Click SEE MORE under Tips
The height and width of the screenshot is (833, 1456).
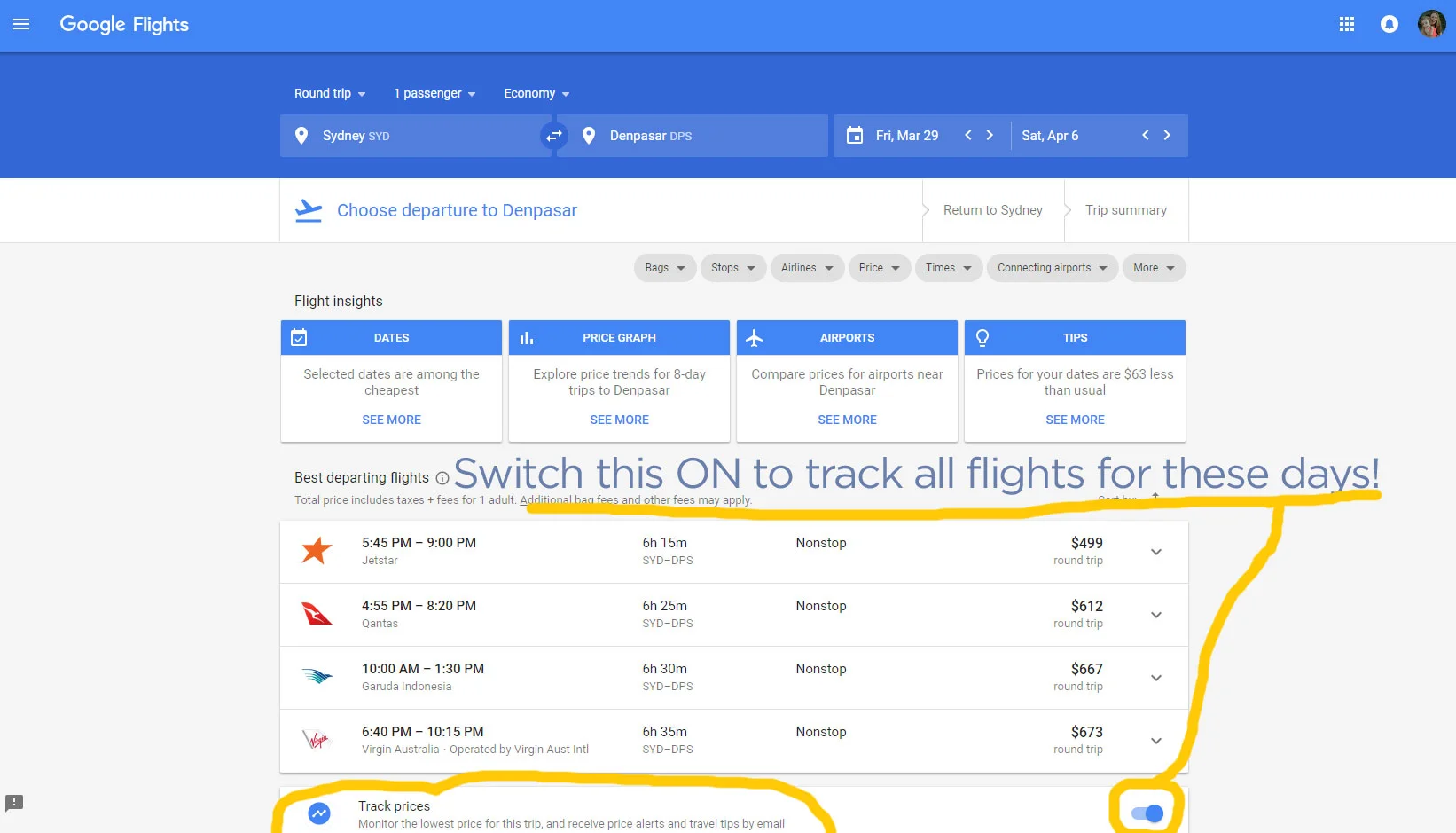tap(1075, 420)
